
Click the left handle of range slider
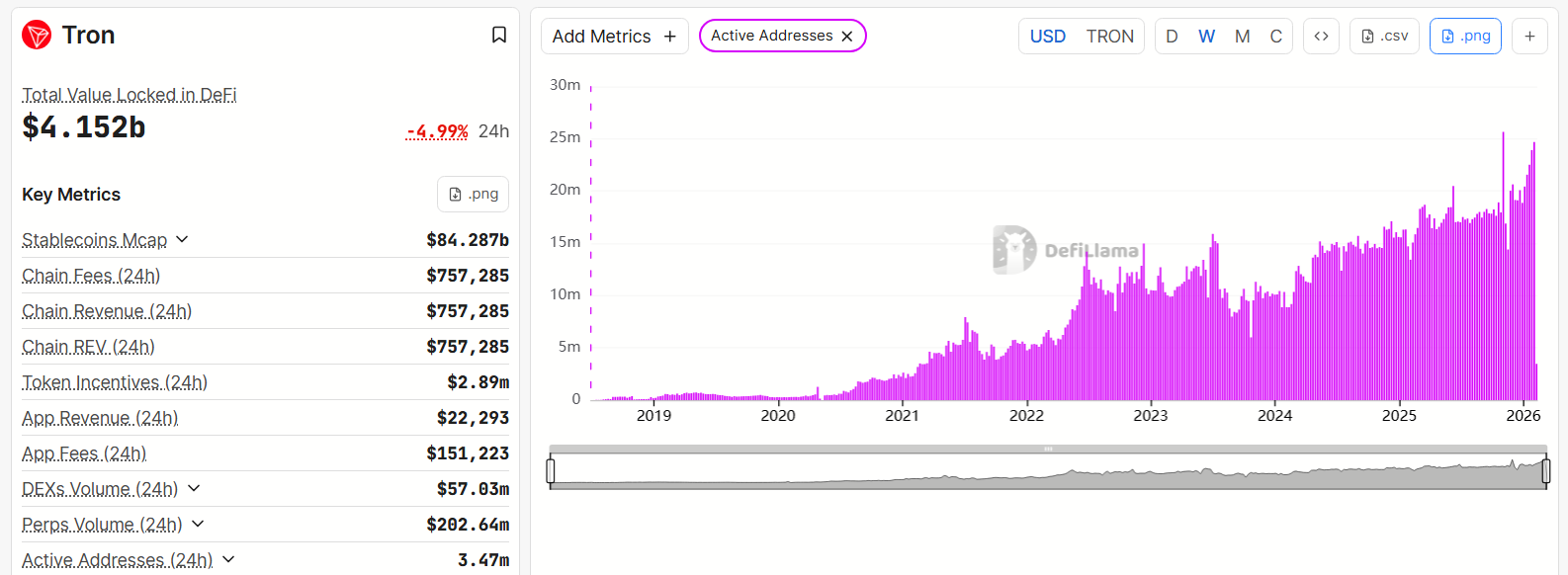coord(551,471)
